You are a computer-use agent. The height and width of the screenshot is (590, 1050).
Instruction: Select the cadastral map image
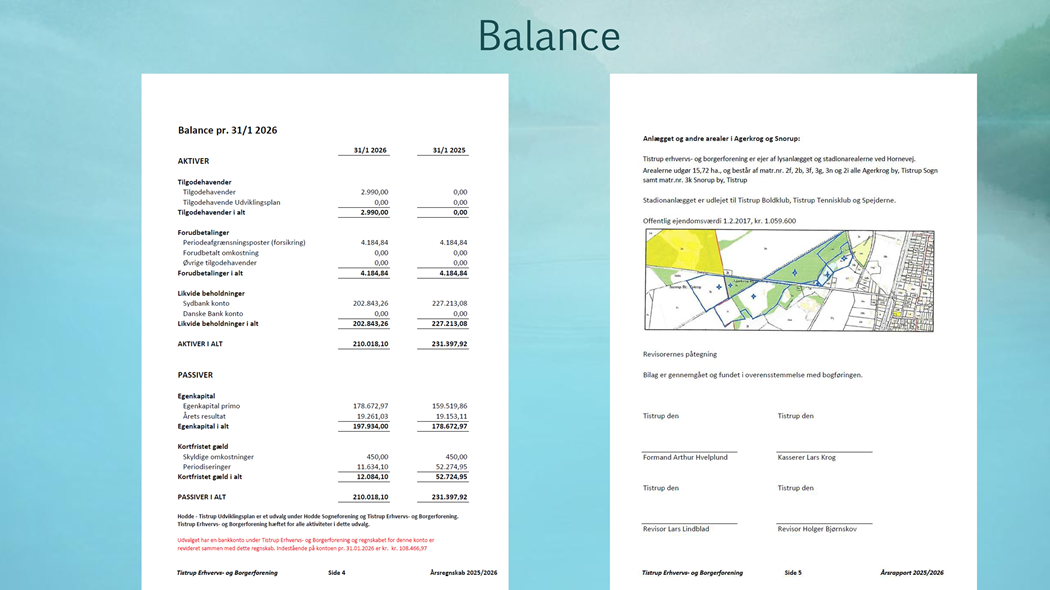click(x=789, y=280)
